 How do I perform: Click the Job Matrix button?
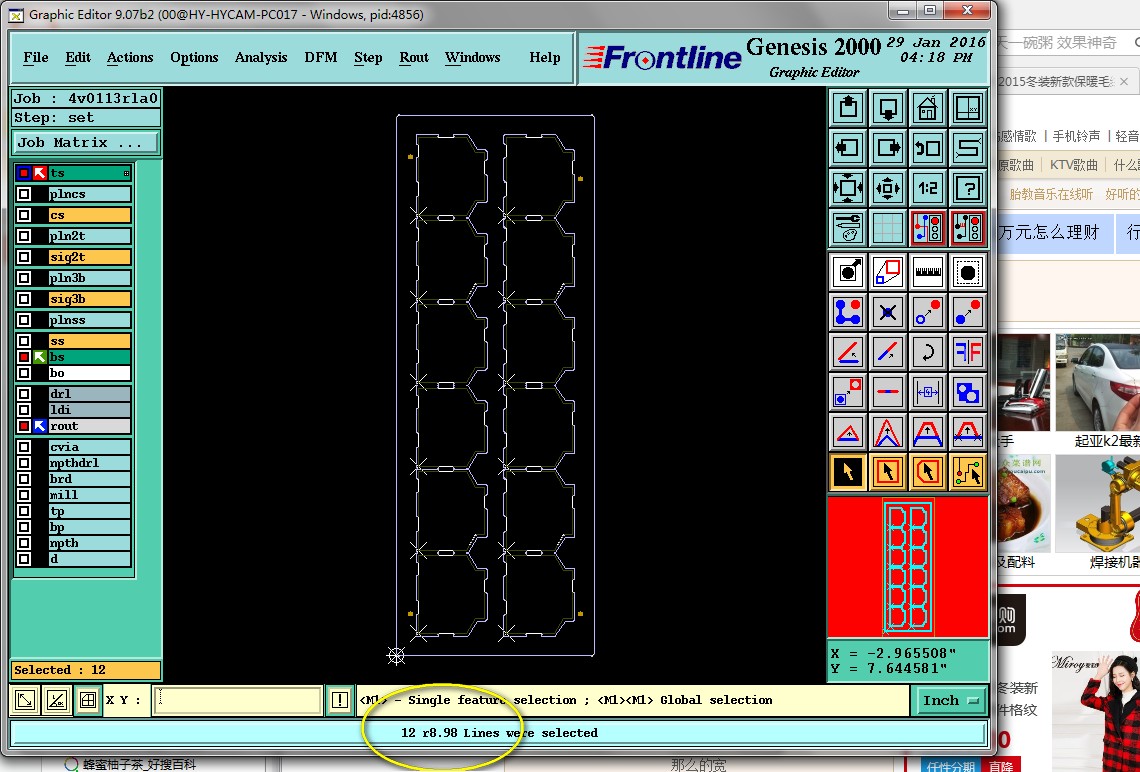pyautogui.click(x=86, y=142)
